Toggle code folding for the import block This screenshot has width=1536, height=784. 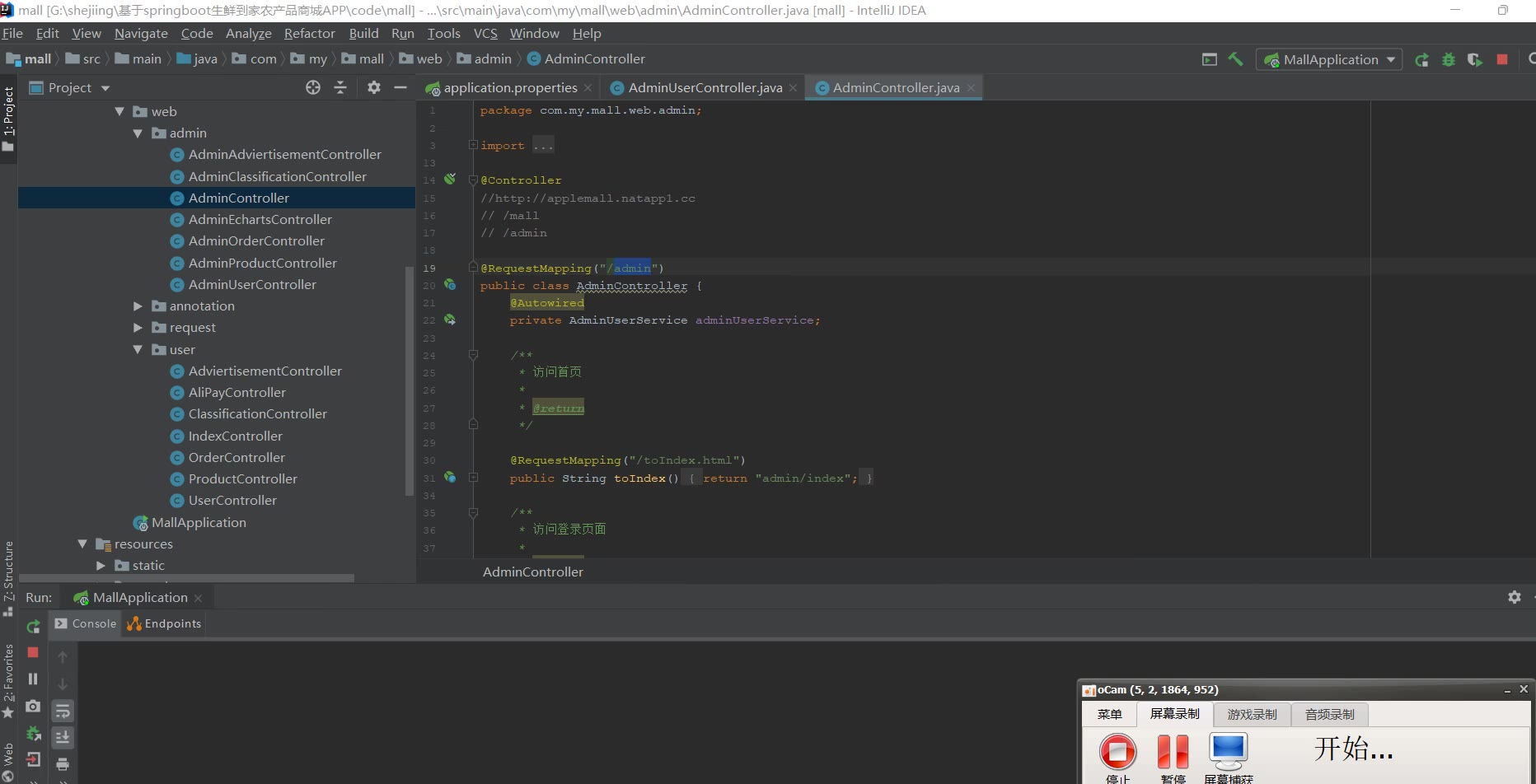point(473,145)
